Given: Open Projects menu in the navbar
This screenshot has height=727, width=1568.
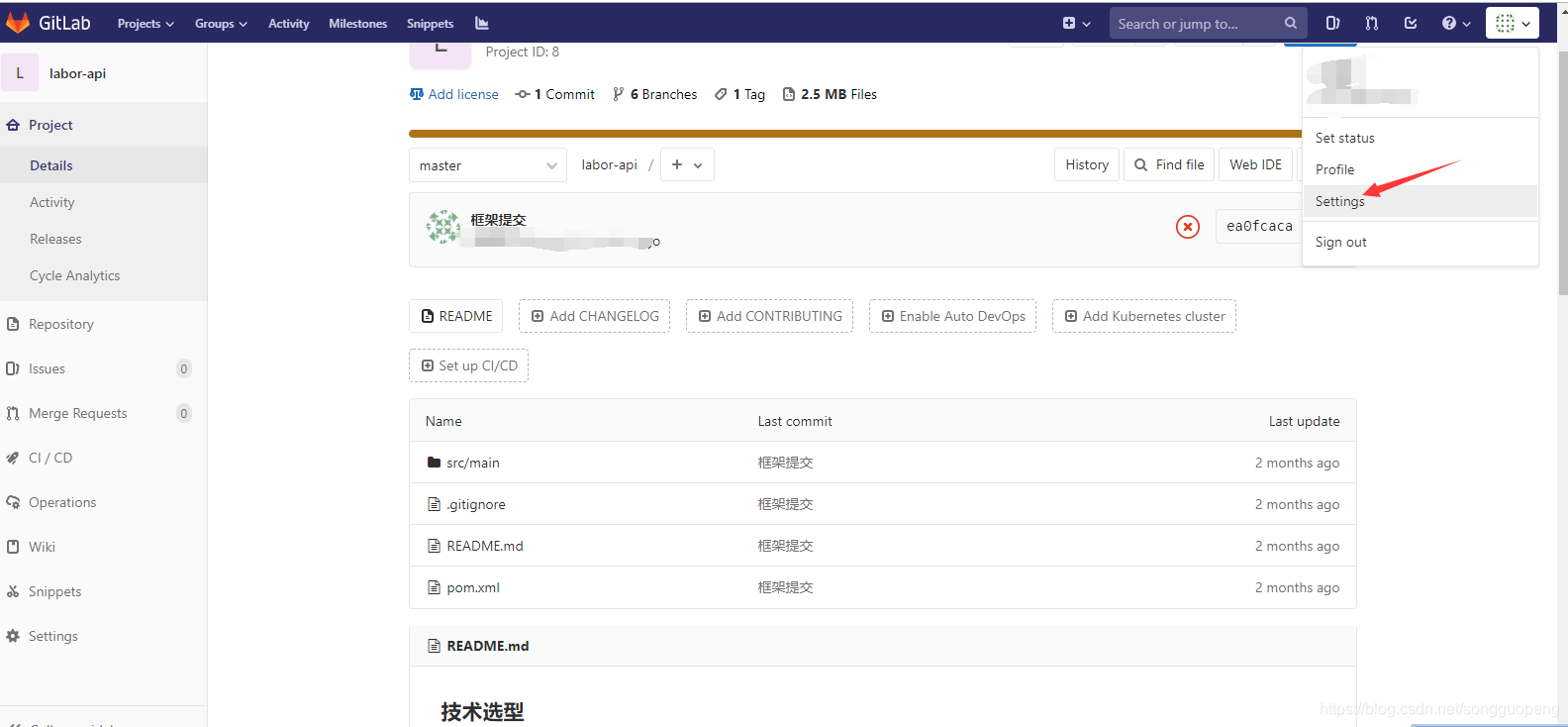Looking at the screenshot, I should tap(146, 23).
